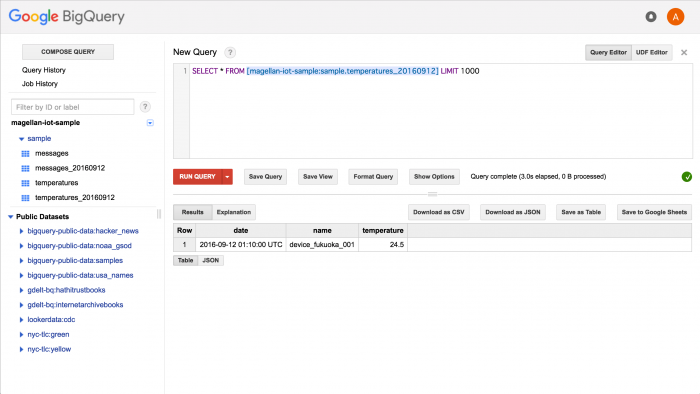Click Save as Table
The image size is (700, 394).
581,212
